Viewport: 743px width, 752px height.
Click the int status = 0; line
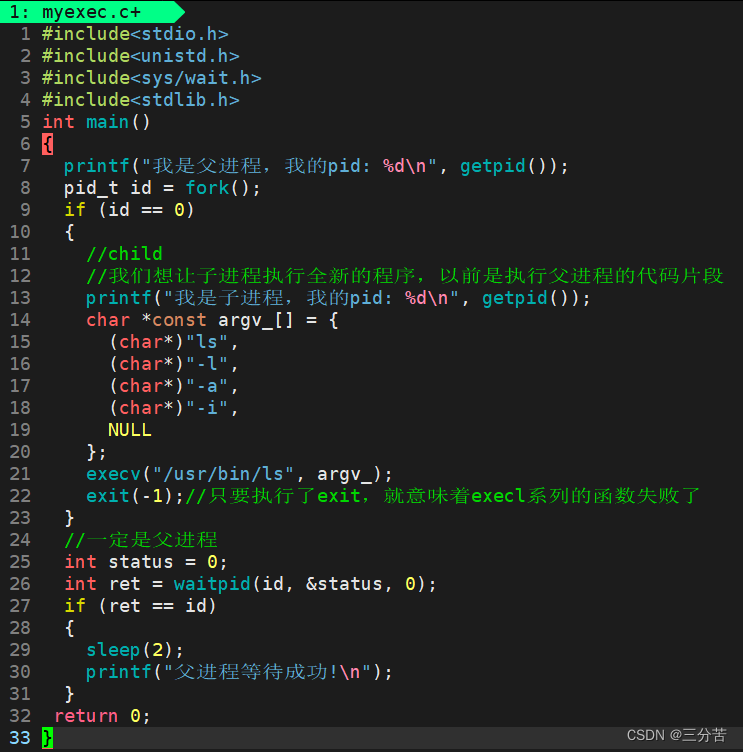point(146,562)
